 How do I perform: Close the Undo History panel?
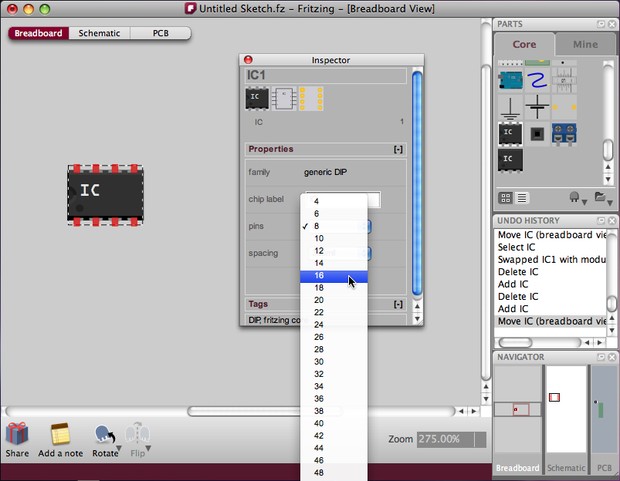pyautogui.click(x=612, y=221)
